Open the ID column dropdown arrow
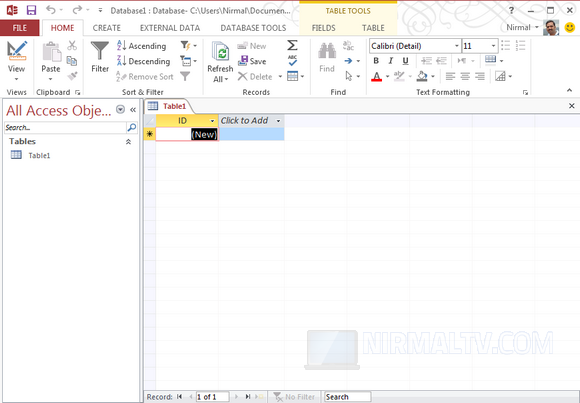This screenshot has width=580, height=403. 212,121
